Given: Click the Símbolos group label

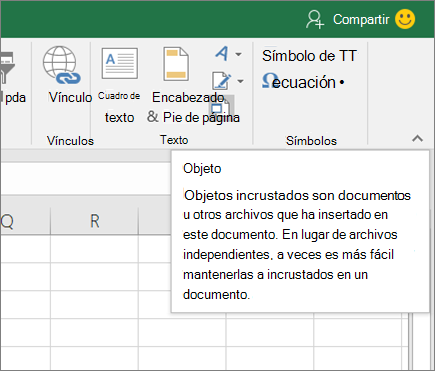Looking at the screenshot, I should pyautogui.click(x=311, y=141).
